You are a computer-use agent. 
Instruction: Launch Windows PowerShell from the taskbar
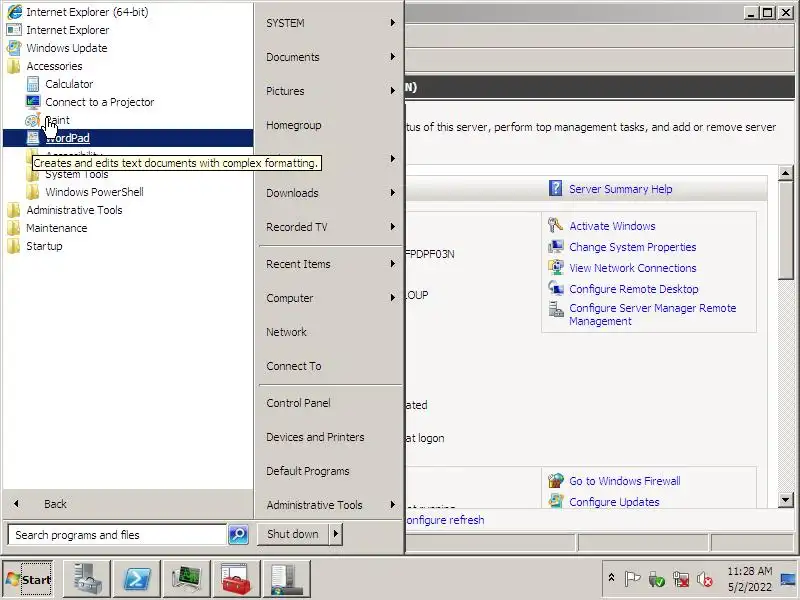tap(137, 579)
